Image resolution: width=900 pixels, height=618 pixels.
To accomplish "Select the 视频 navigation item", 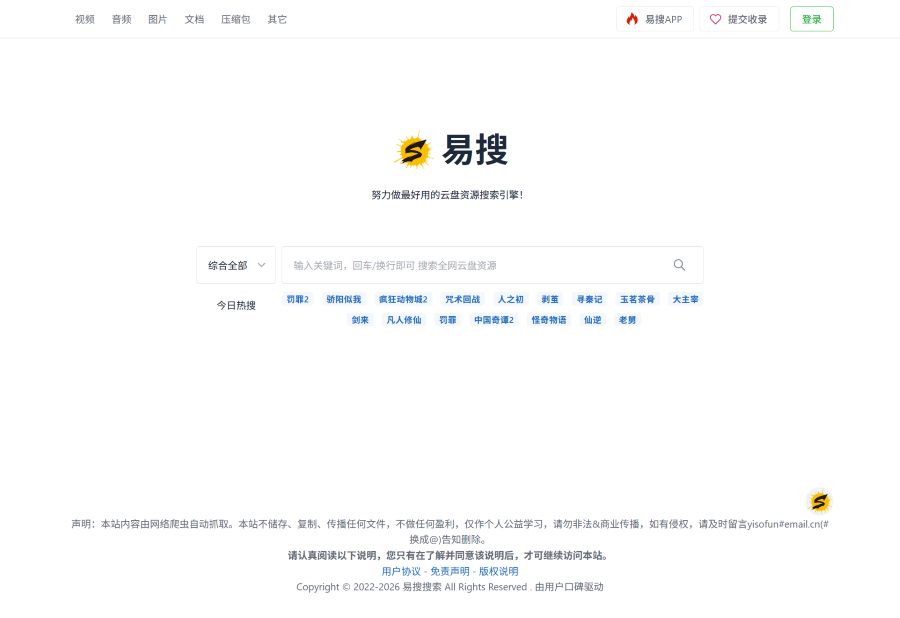I will [85, 18].
